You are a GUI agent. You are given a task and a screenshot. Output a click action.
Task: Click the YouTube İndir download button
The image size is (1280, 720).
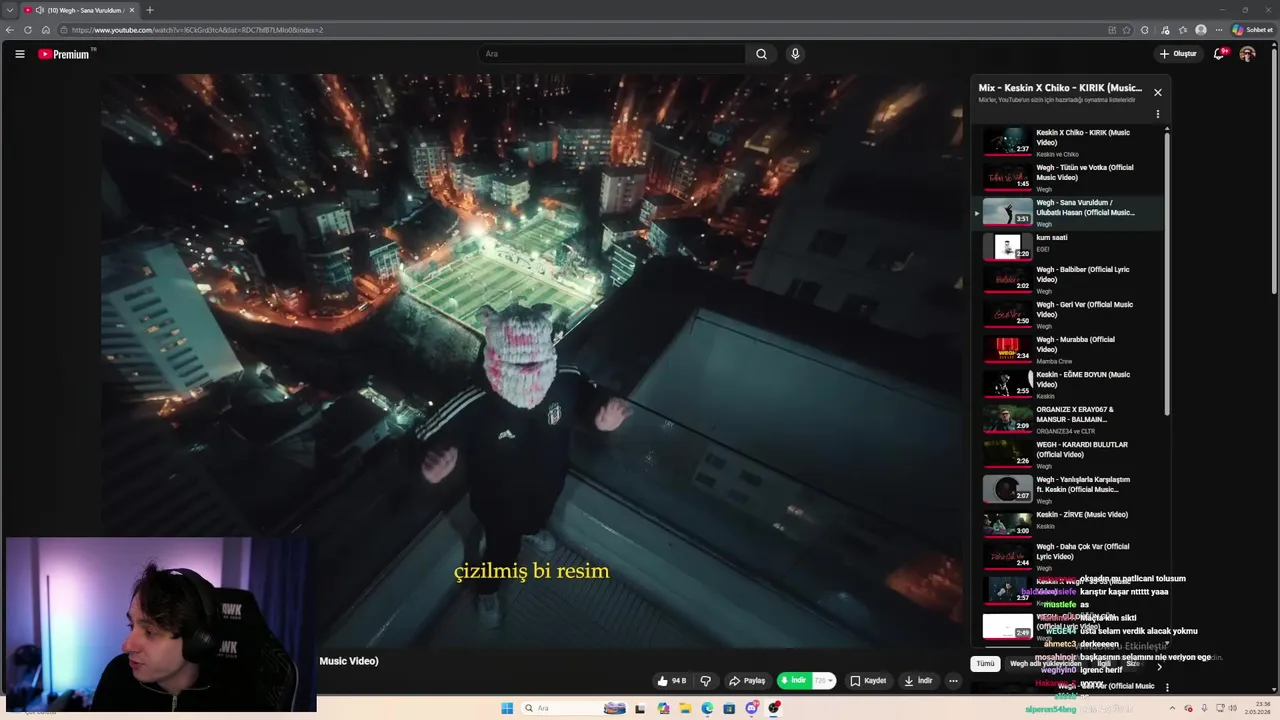pyautogui.click(x=918, y=681)
